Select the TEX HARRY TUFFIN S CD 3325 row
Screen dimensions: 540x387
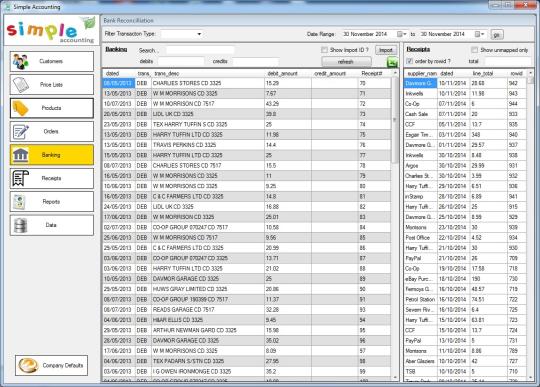coord(247,124)
